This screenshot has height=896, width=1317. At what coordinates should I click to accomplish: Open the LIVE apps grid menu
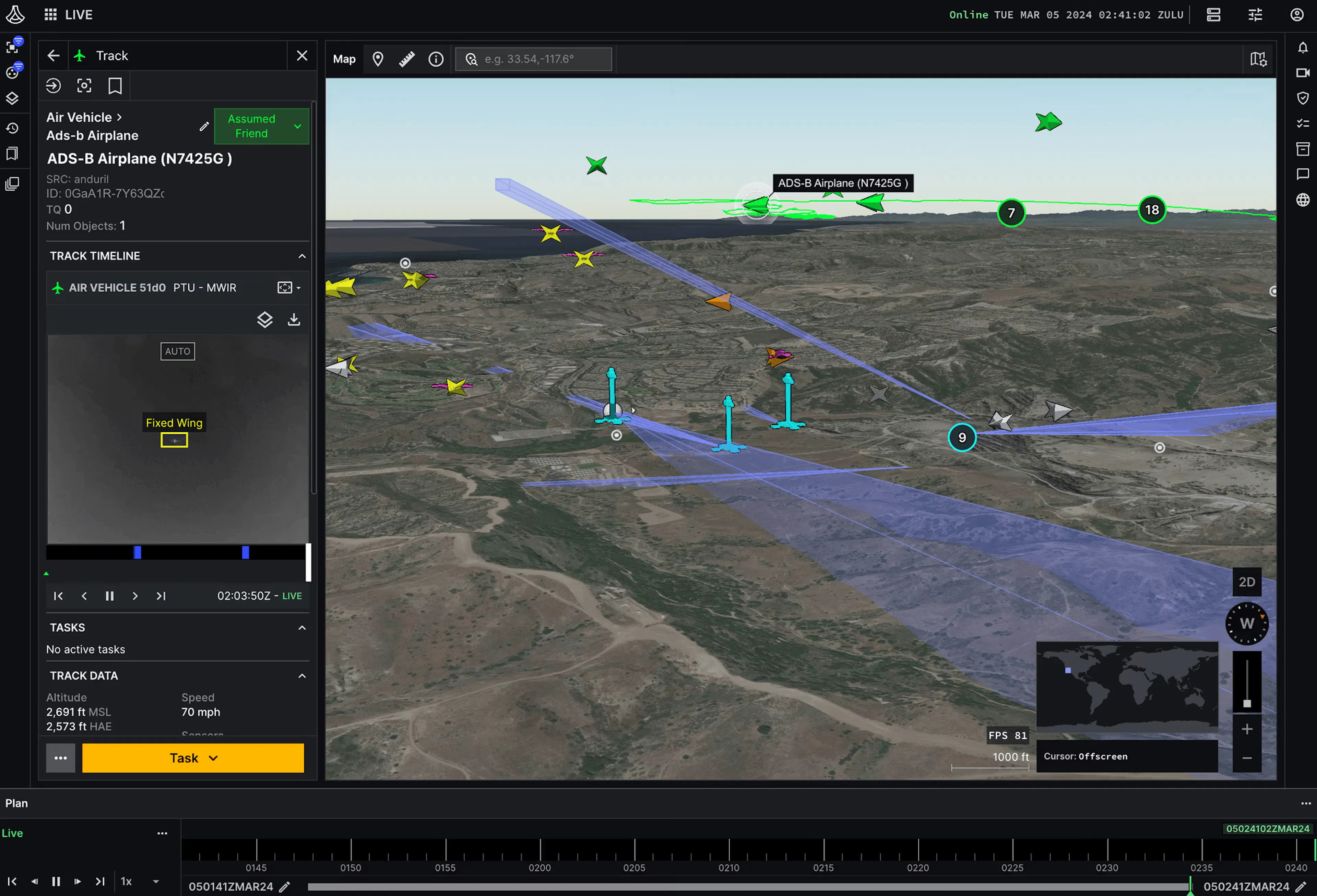(x=50, y=14)
